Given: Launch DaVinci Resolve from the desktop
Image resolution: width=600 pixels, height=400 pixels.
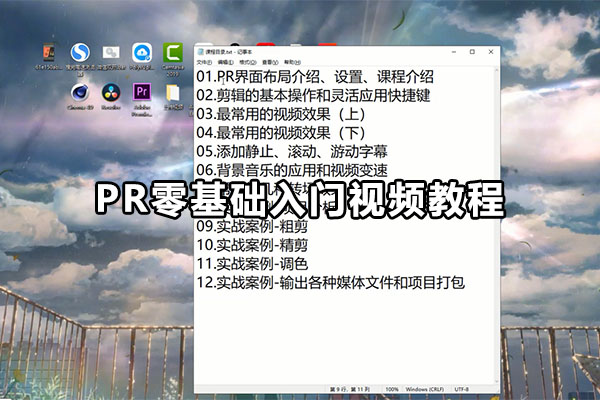Looking at the screenshot, I should click(x=111, y=92).
